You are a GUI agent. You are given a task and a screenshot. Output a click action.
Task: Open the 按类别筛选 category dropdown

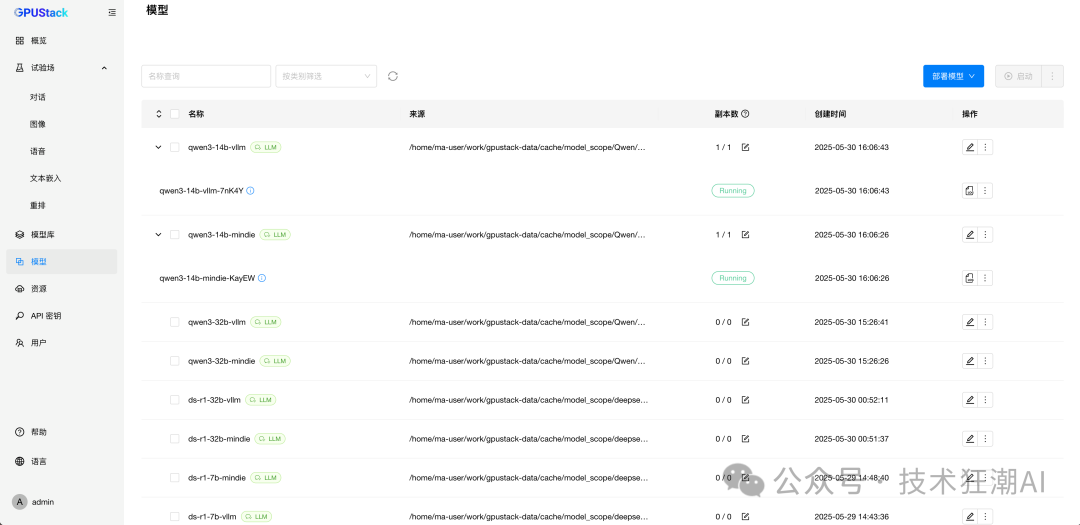click(326, 76)
